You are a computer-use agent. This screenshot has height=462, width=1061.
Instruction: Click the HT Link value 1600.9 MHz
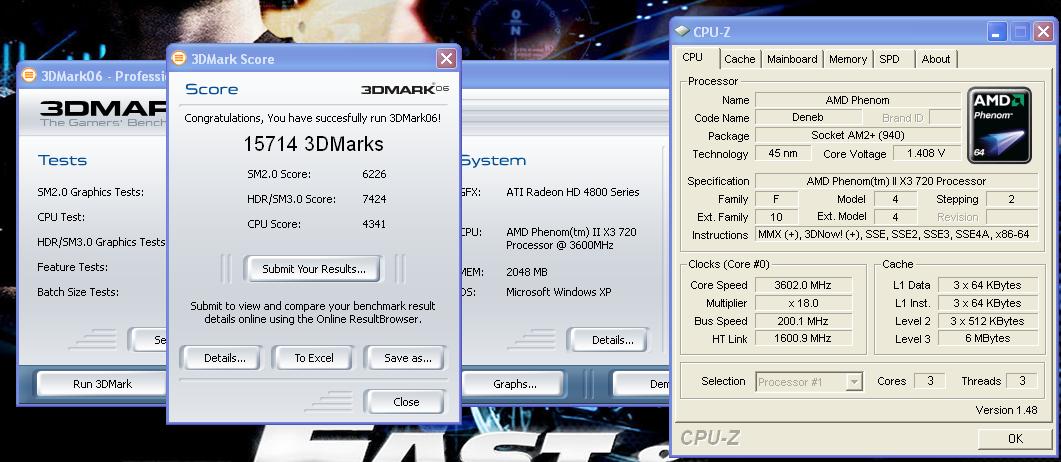(803, 338)
